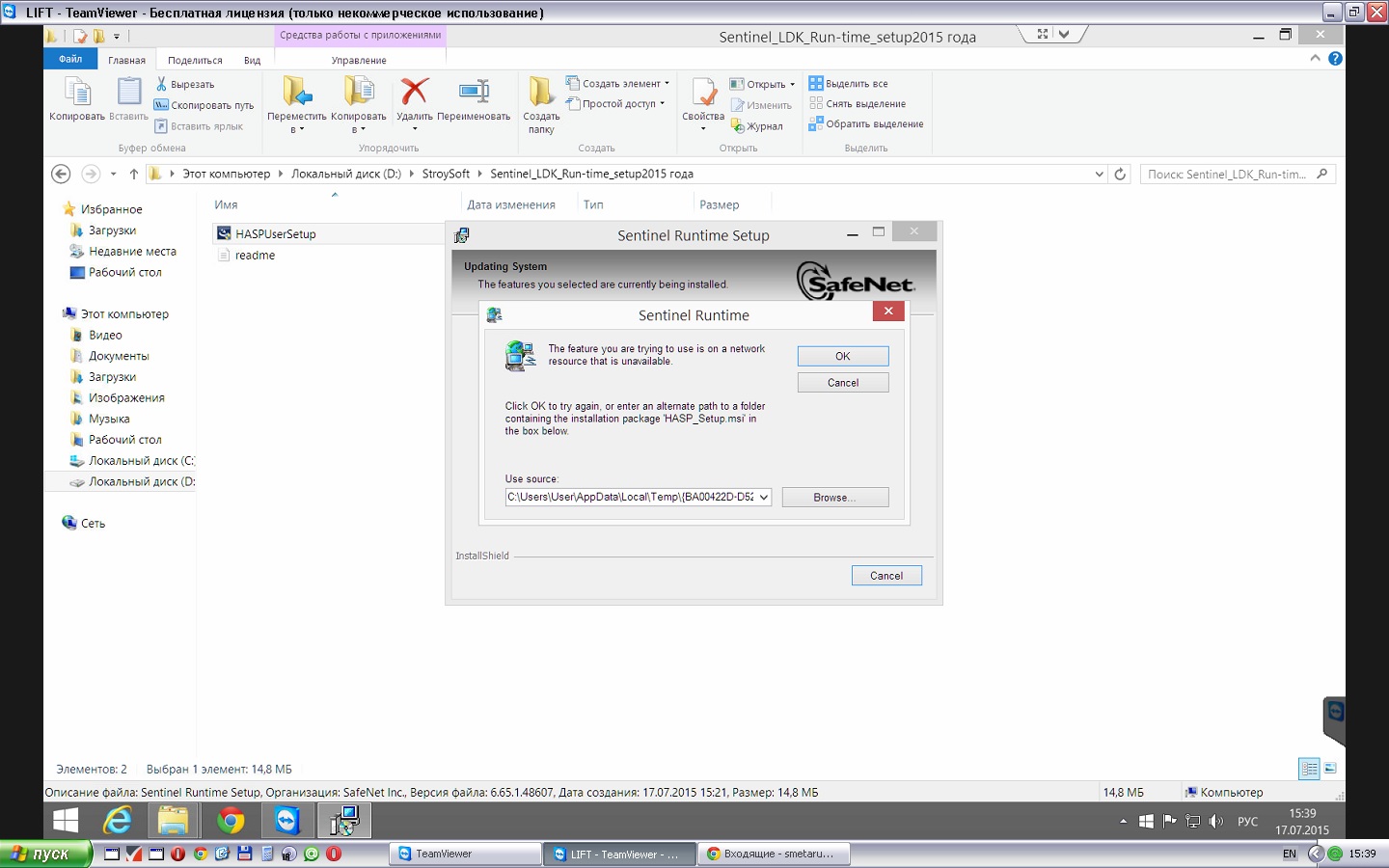Expand the address bar history dropdown
1389x868 pixels.
[x=1099, y=175]
